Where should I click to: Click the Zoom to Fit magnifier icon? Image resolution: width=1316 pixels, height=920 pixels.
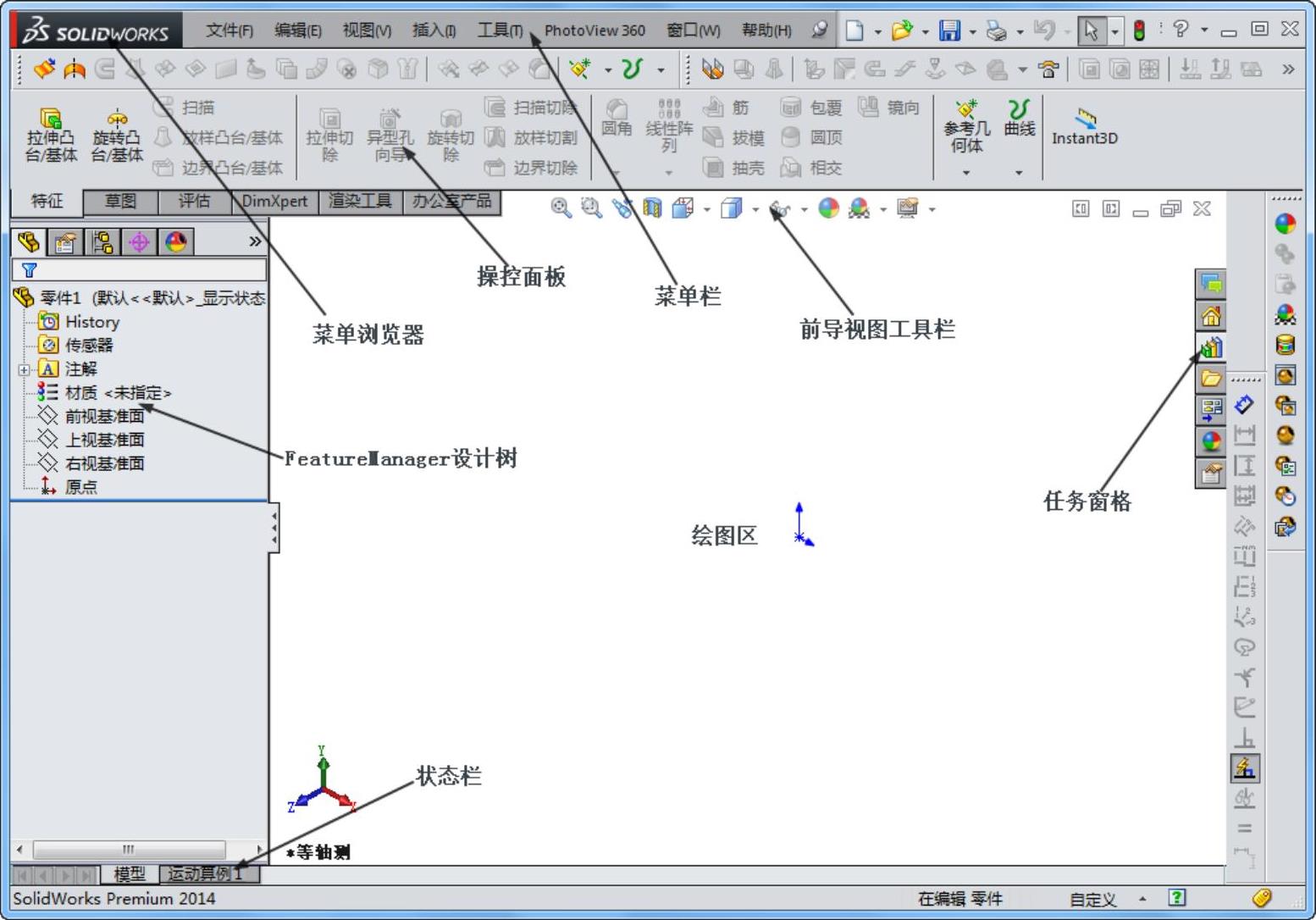click(561, 208)
